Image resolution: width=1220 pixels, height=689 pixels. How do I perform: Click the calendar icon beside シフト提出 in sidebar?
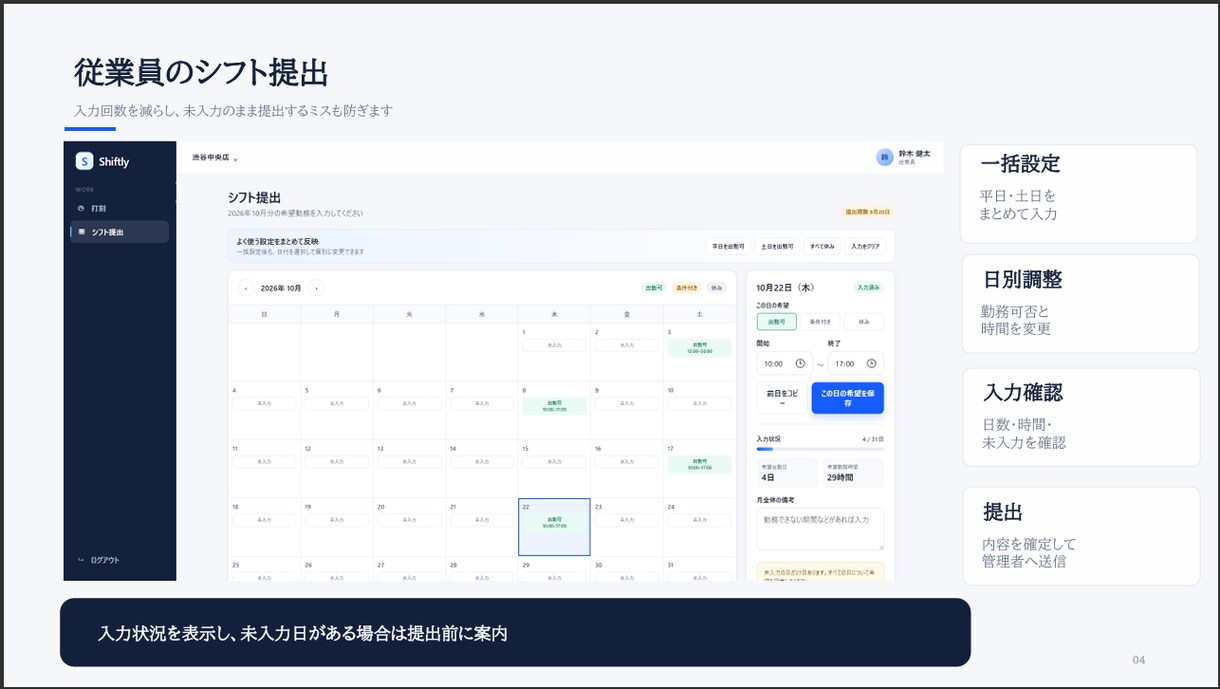click(81, 232)
